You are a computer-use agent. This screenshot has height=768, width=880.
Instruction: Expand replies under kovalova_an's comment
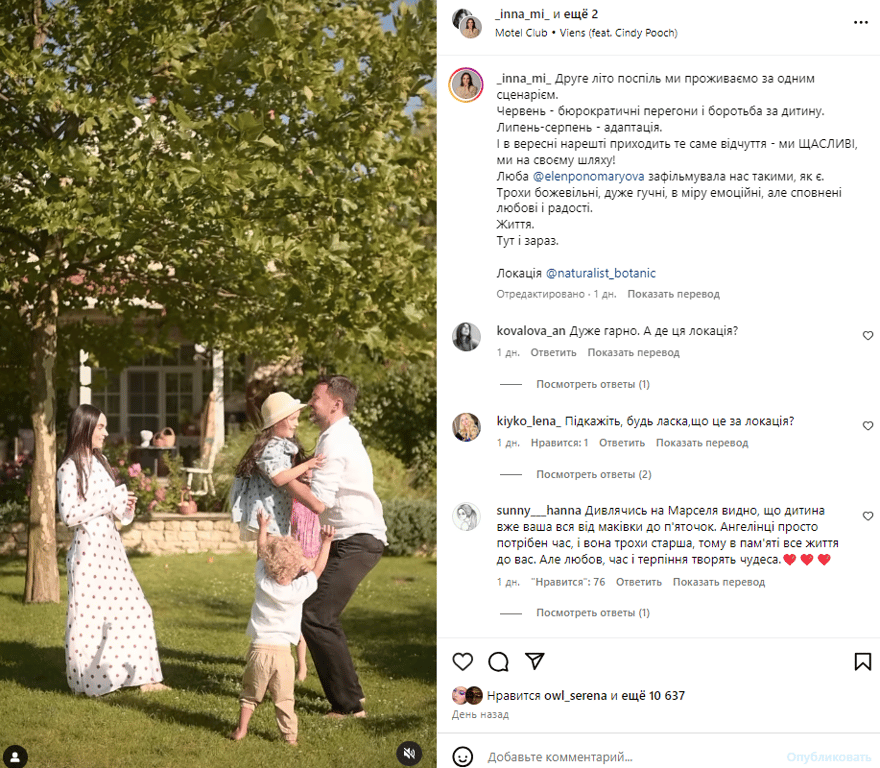593,384
